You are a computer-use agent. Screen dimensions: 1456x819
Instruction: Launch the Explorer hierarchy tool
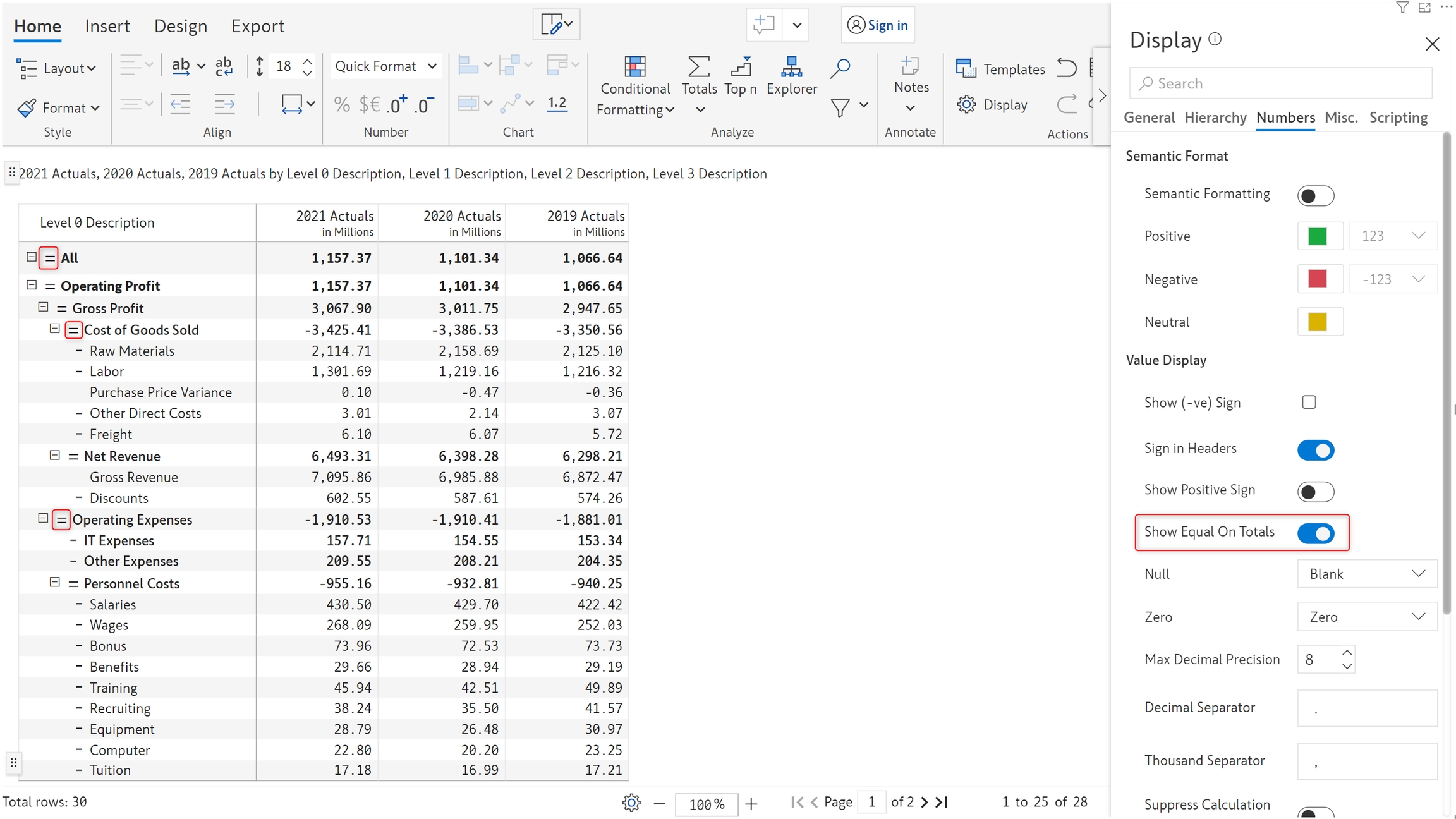791,67
